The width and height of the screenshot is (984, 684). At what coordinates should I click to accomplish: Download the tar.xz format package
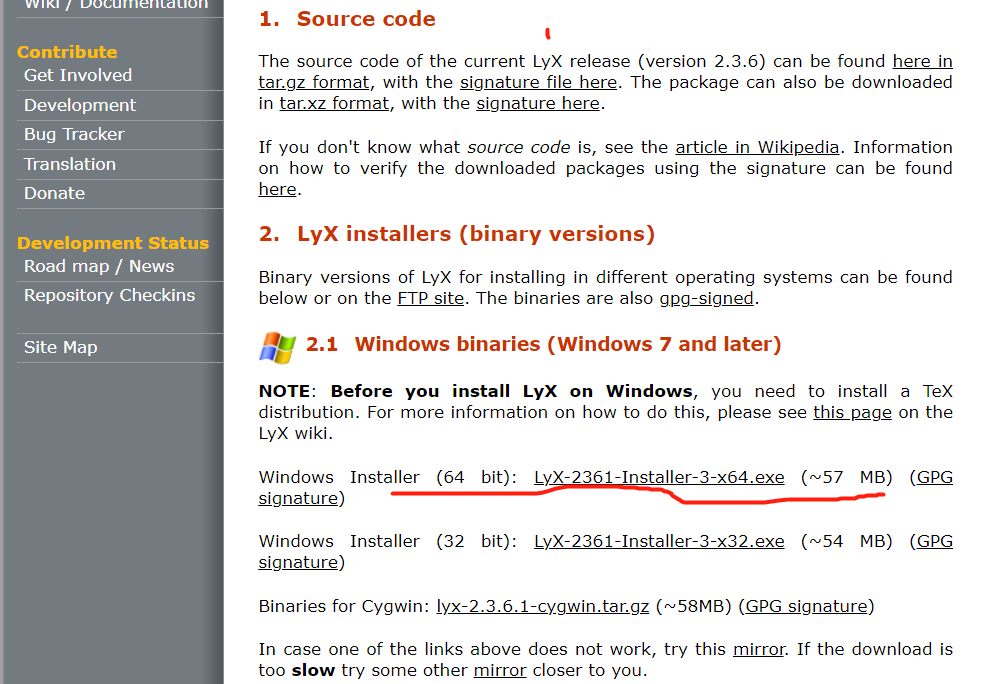pyautogui.click(x=334, y=103)
